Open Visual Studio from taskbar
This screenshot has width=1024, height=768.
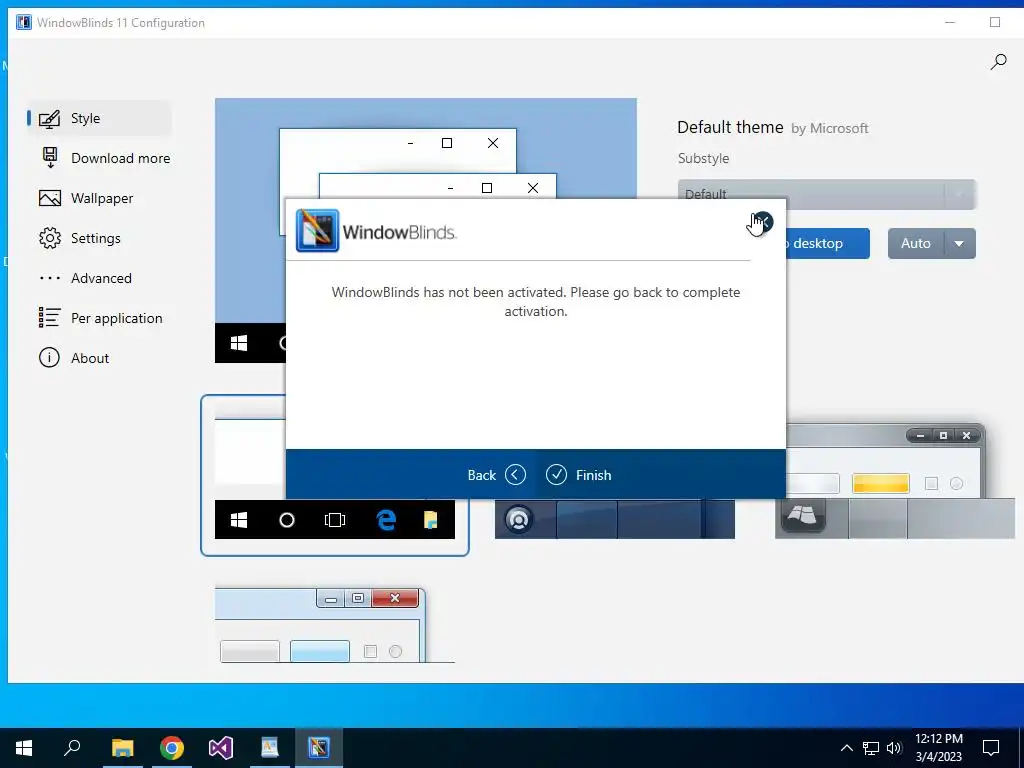point(221,748)
